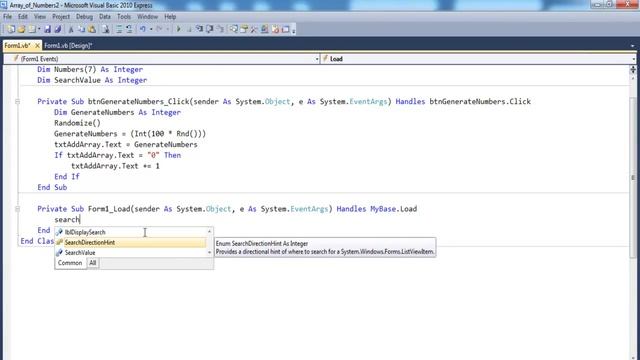Click 'txtAddArray.Text = GenerateNumbers' code line
Screen dimensions: 640x360
click(x=126, y=144)
